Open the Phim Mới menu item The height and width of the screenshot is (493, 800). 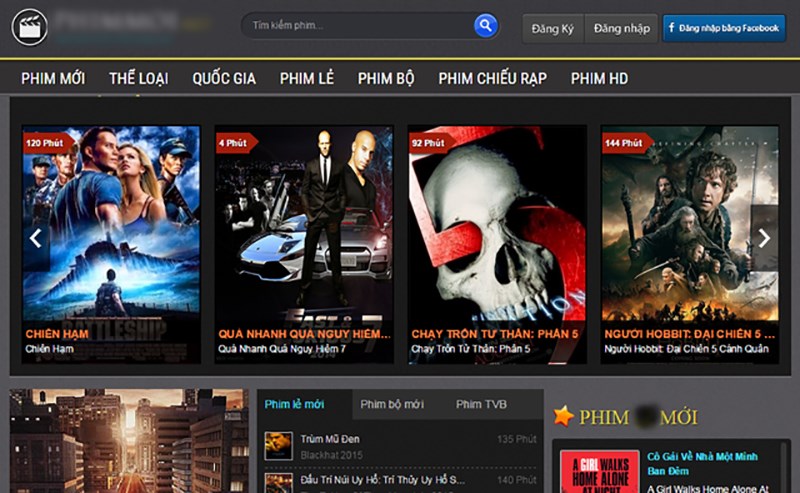click(53, 78)
